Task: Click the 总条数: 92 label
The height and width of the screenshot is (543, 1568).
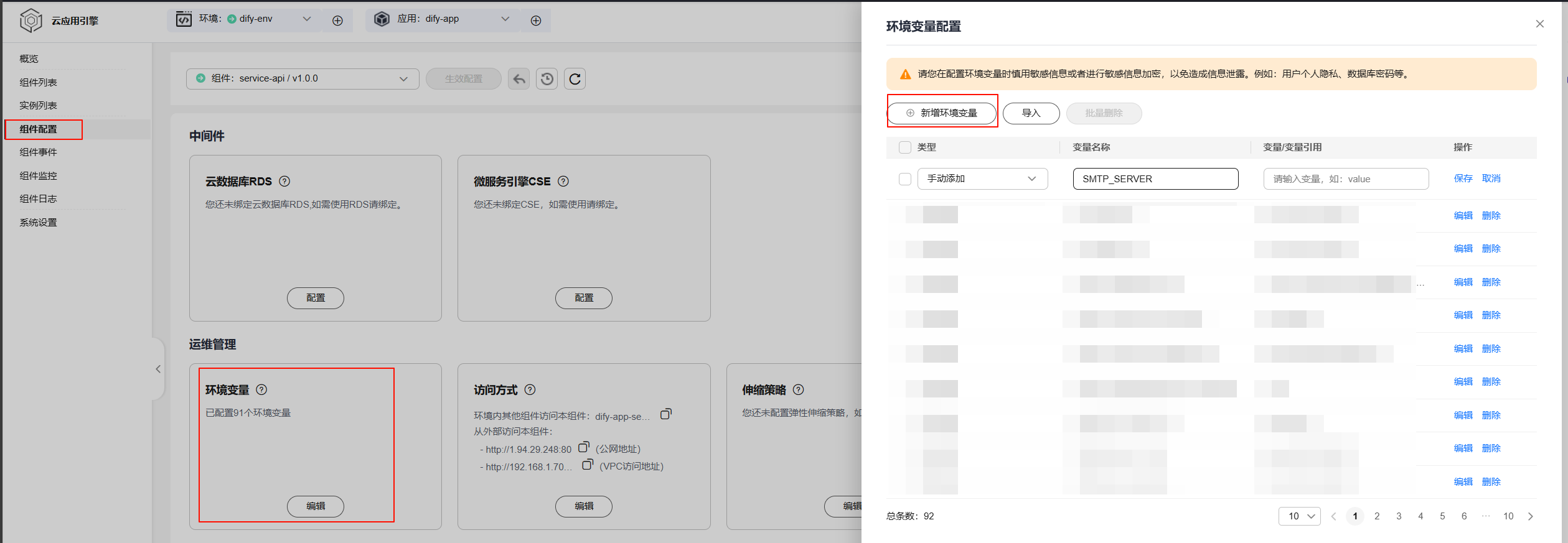Action: coord(910,516)
